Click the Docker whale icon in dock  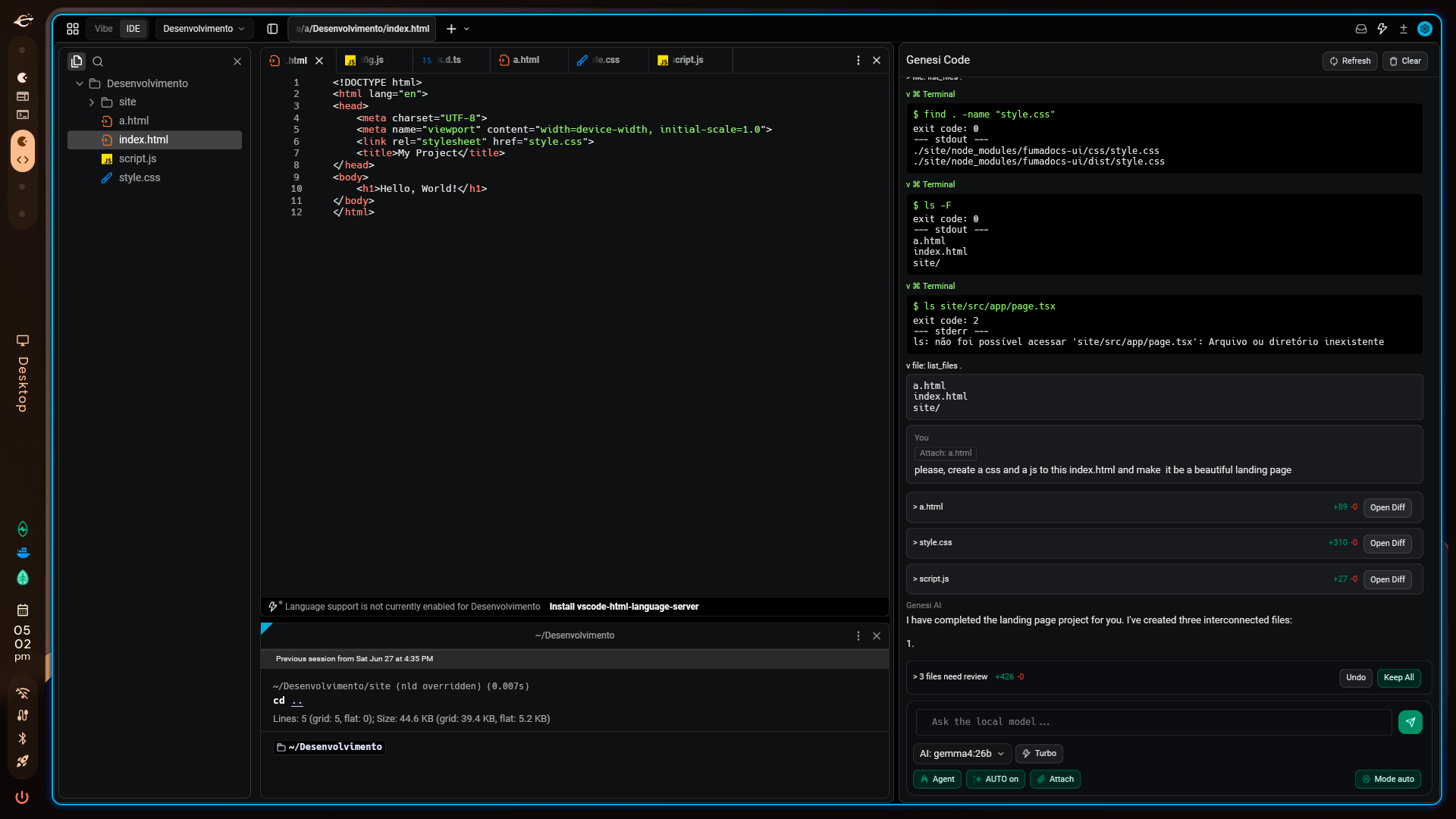click(x=23, y=553)
